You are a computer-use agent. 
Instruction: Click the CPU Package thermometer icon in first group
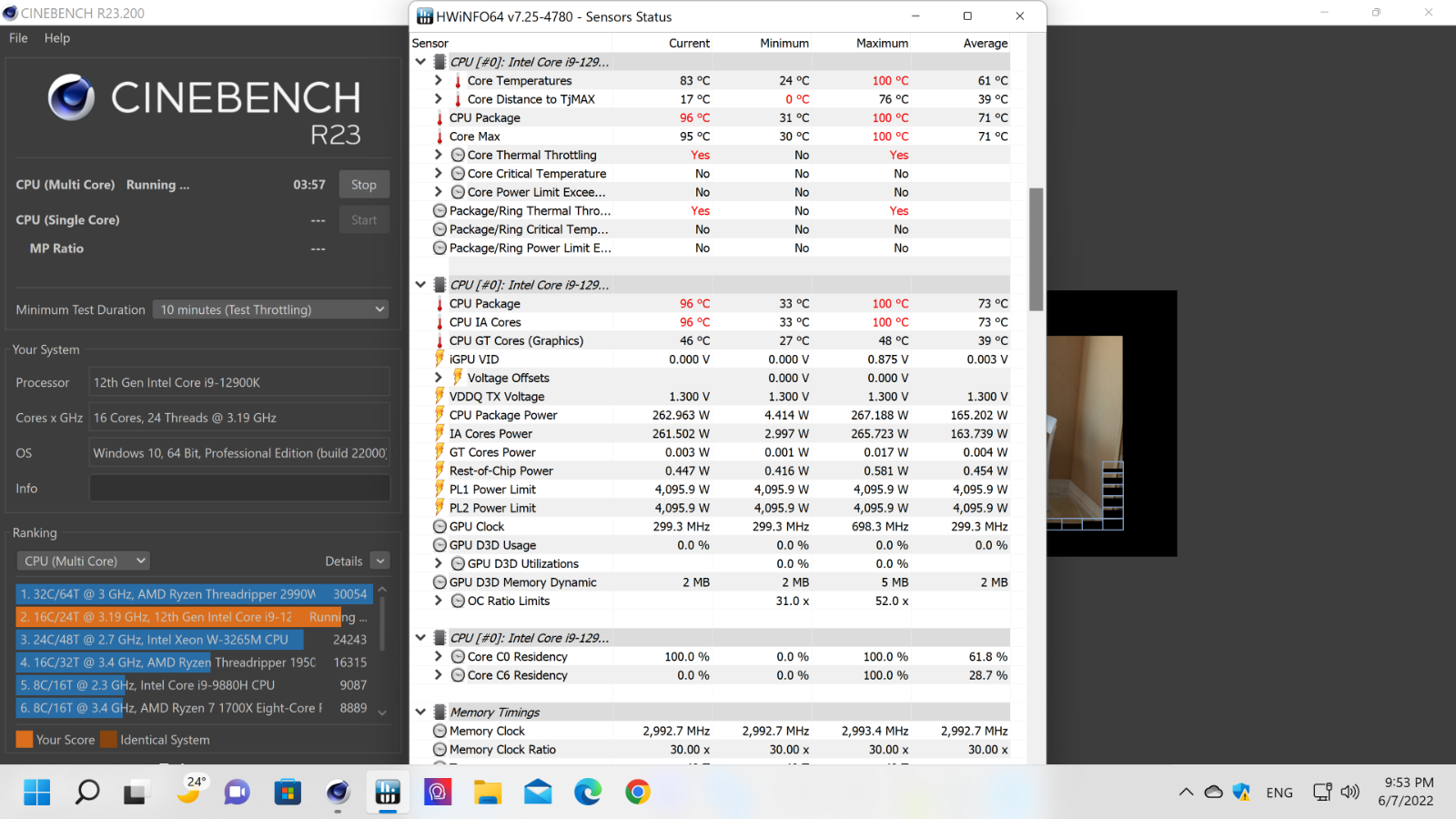[x=440, y=118]
